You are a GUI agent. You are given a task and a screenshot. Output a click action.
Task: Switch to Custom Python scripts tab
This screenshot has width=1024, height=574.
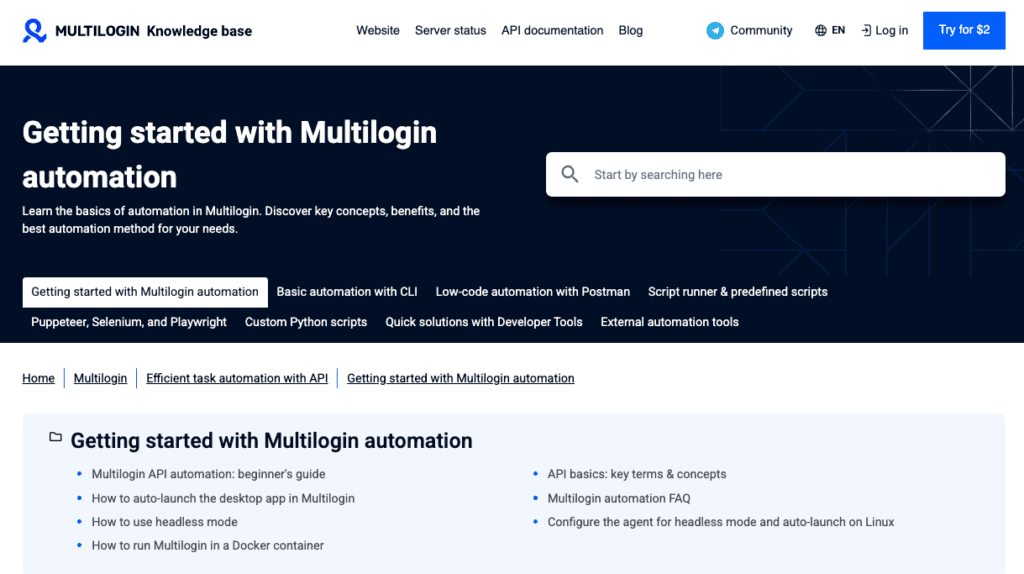tap(306, 322)
